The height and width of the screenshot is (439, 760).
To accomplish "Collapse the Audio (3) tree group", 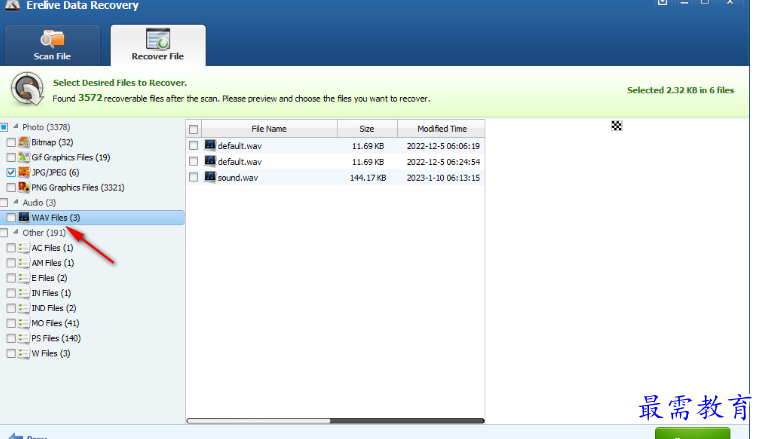I will [16, 202].
